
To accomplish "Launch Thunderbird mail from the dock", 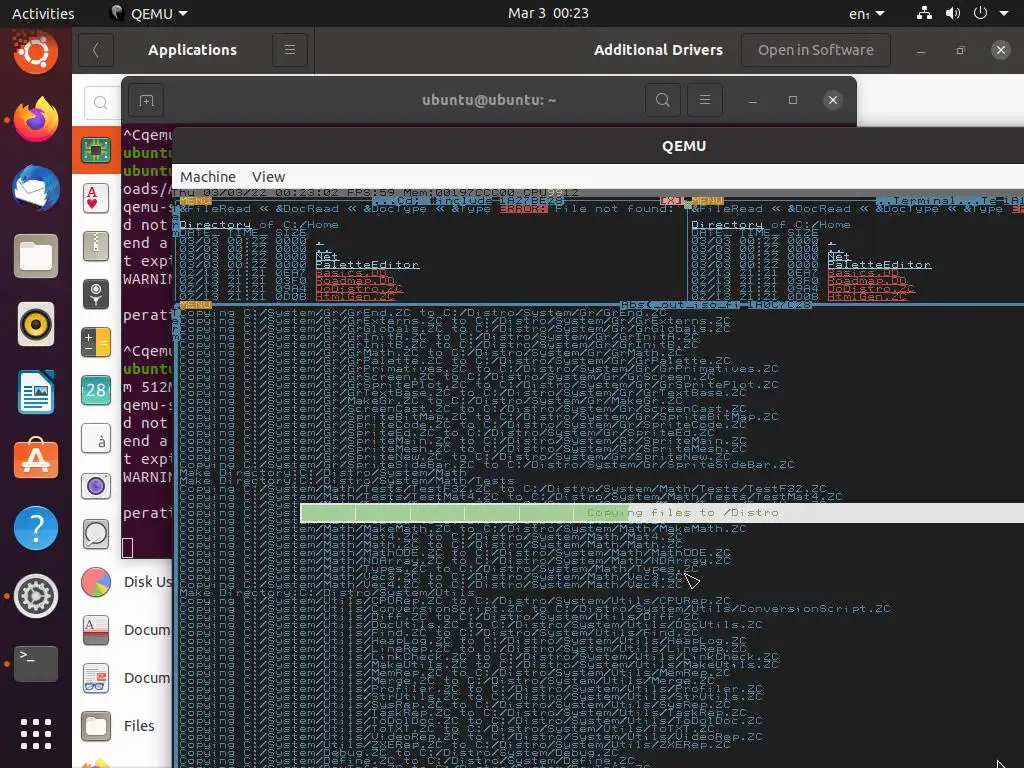I will point(36,187).
